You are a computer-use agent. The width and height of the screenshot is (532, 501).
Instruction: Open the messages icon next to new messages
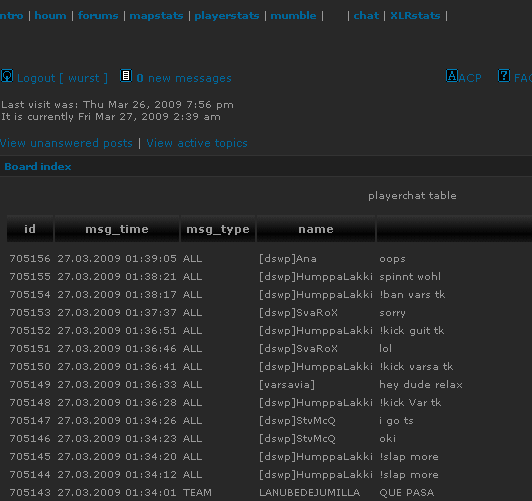[x=126, y=76]
